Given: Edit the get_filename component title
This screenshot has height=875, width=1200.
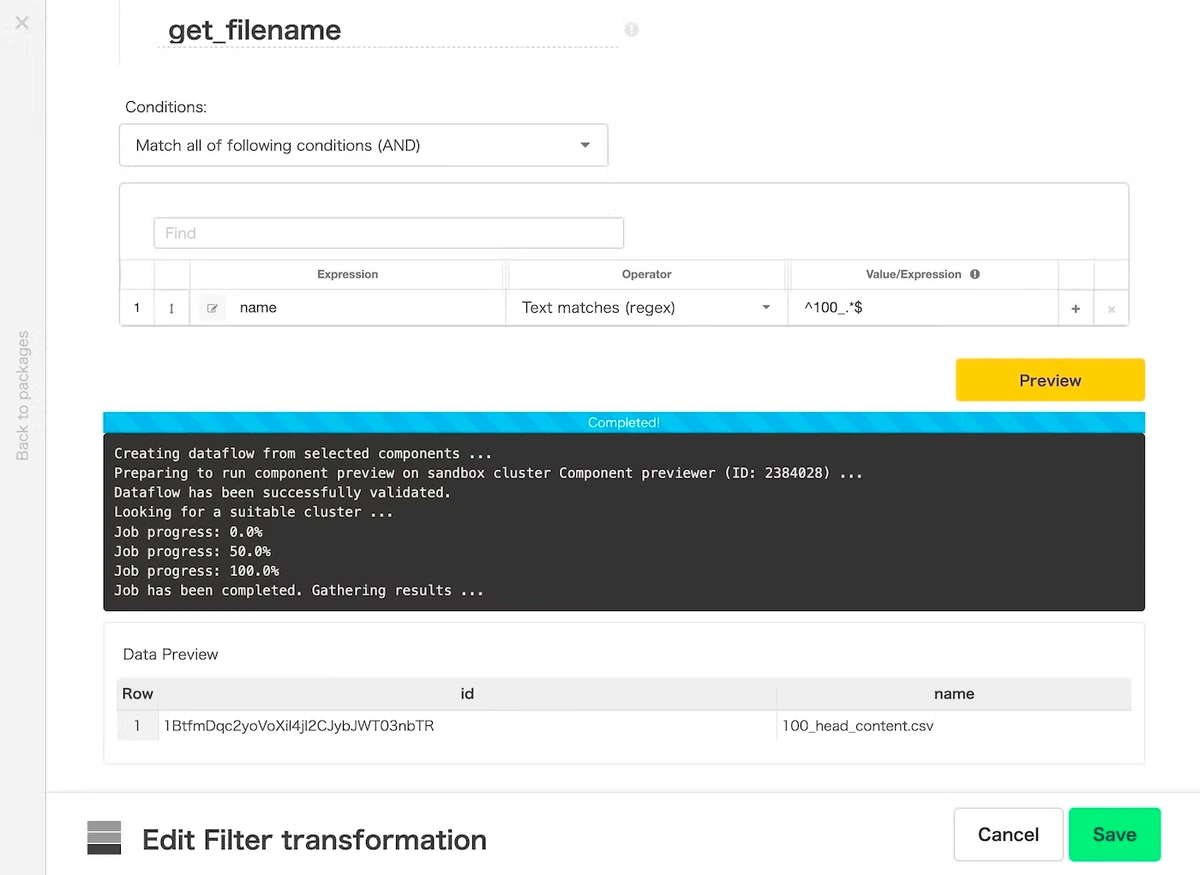Looking at the screenshot, I should [388, 30].
